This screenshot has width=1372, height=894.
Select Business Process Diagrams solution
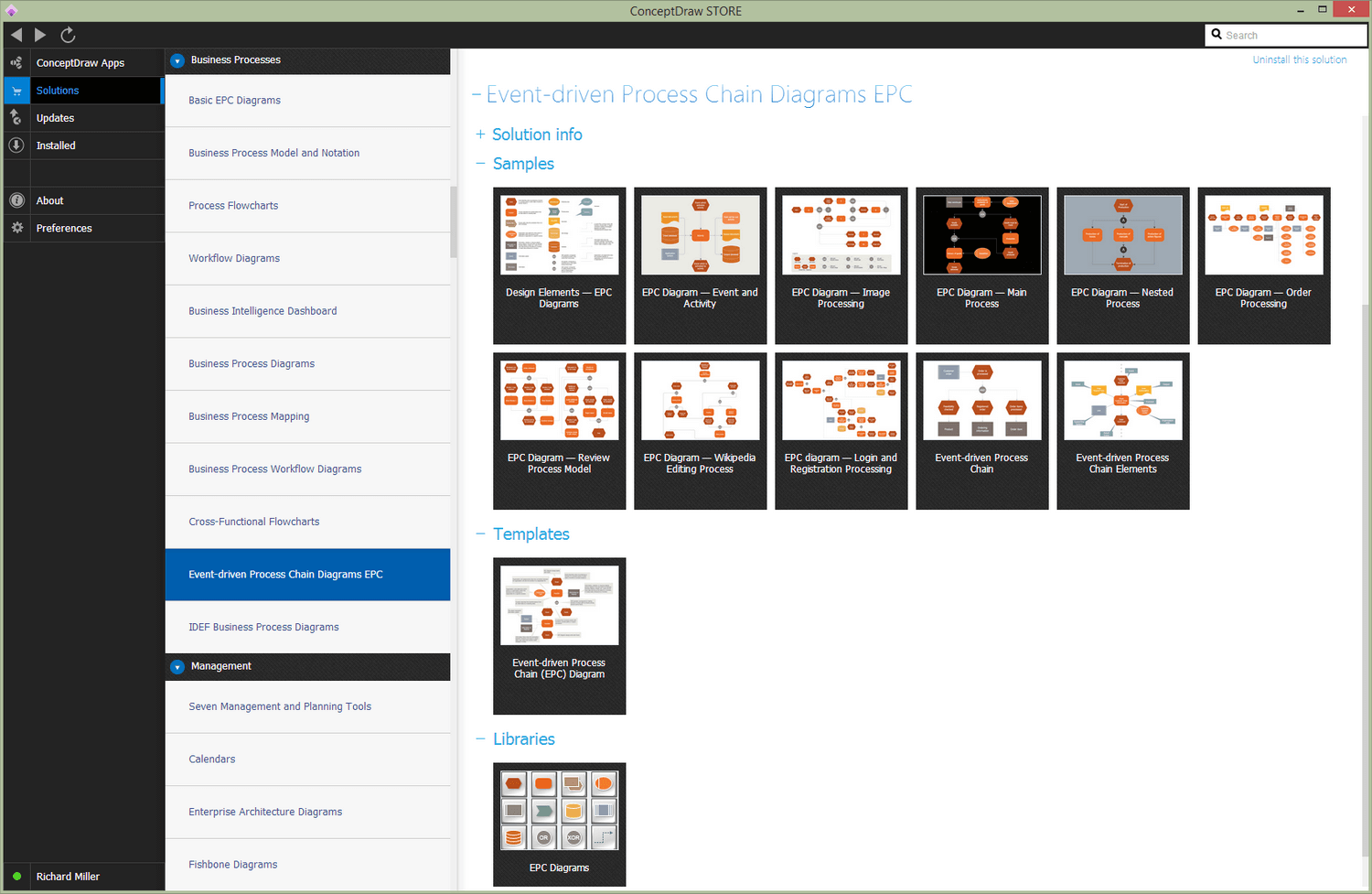pyautogui.click(x=307, y=363)
